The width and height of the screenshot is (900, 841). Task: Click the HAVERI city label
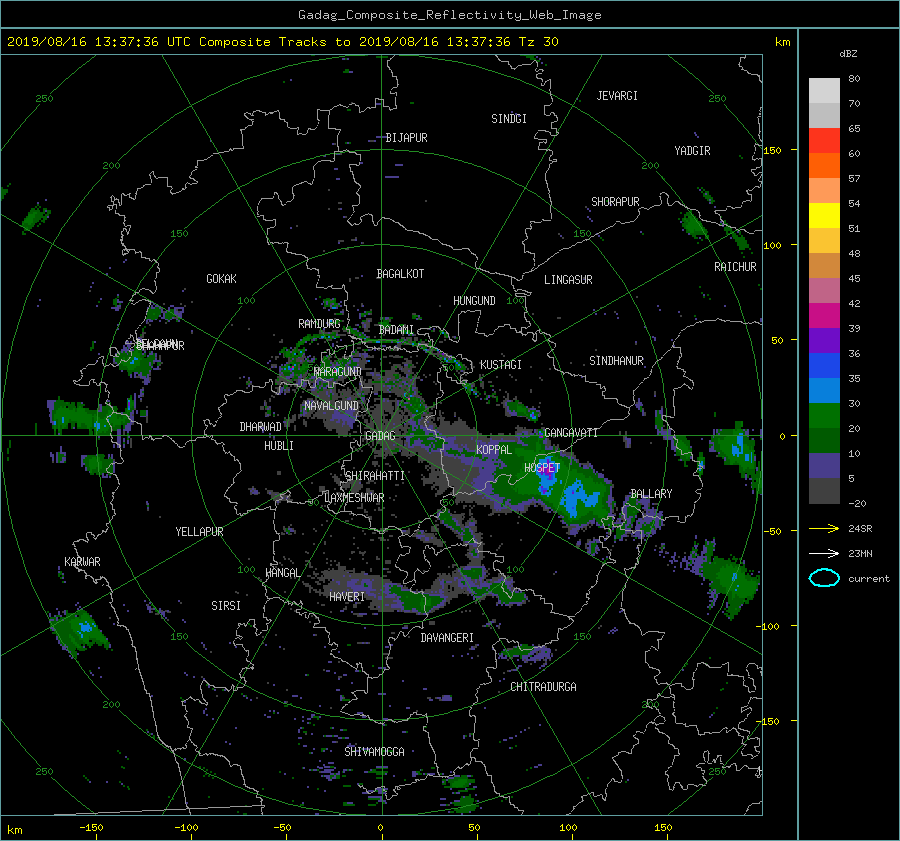347,598
